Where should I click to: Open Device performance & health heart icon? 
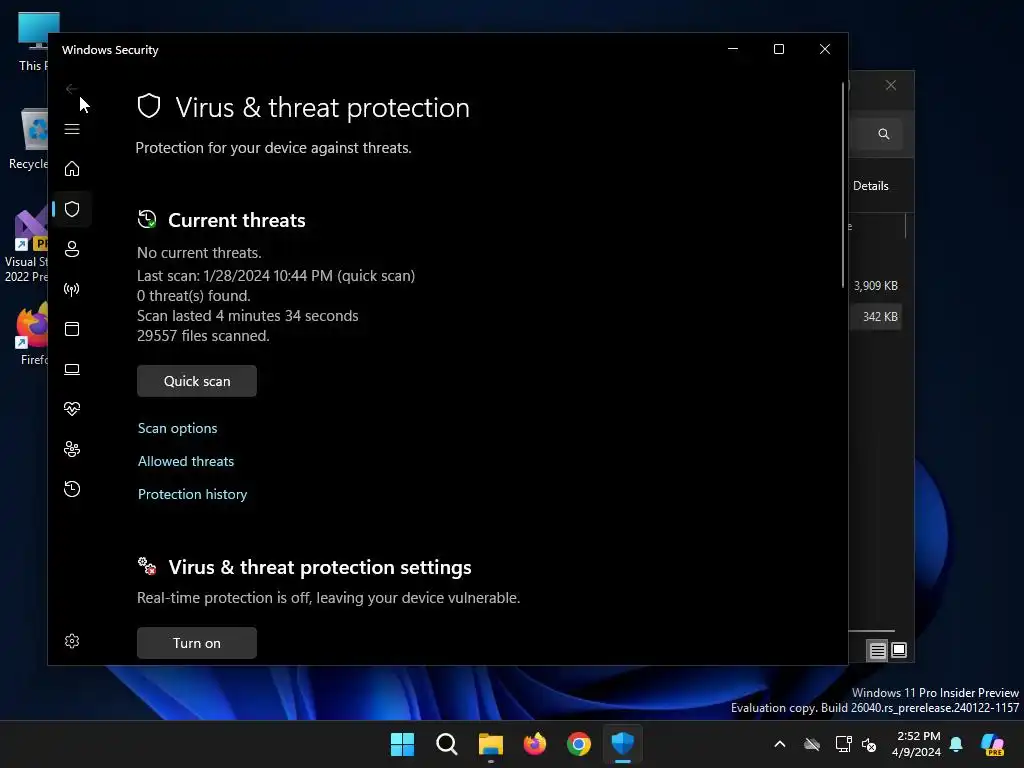pyautogui.click(x=72, y=409)
